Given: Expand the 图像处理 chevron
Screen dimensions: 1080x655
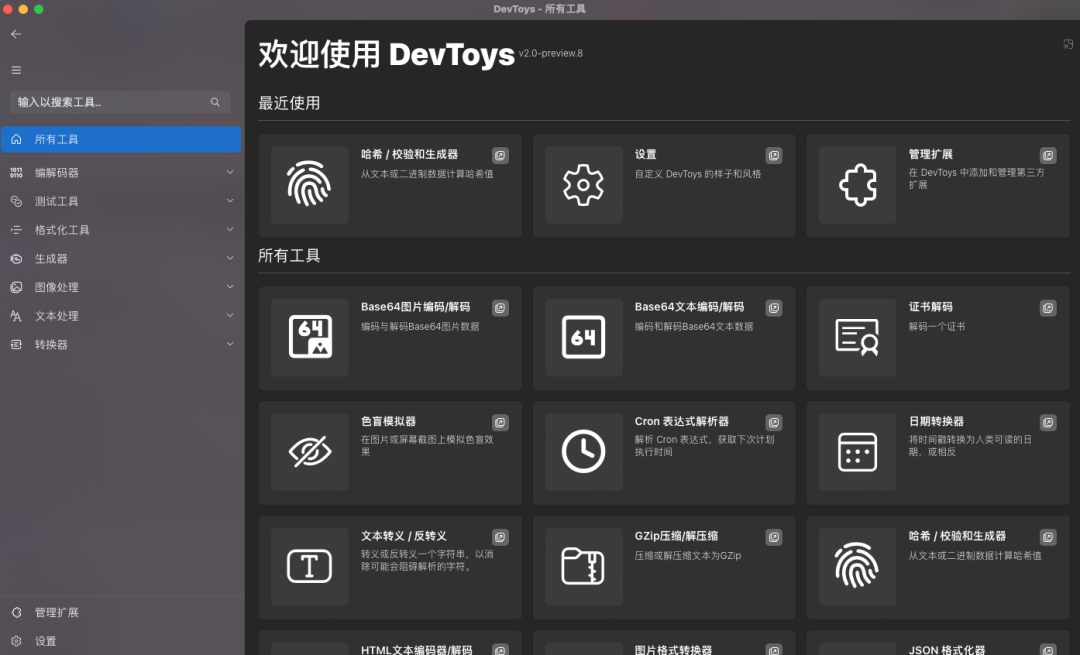Looking at the screenshot, I should 230,287.
